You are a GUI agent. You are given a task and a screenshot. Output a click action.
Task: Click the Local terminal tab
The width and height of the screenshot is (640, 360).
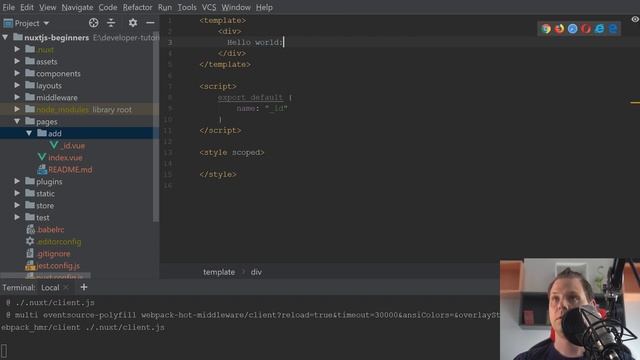(x=50, y=287)
